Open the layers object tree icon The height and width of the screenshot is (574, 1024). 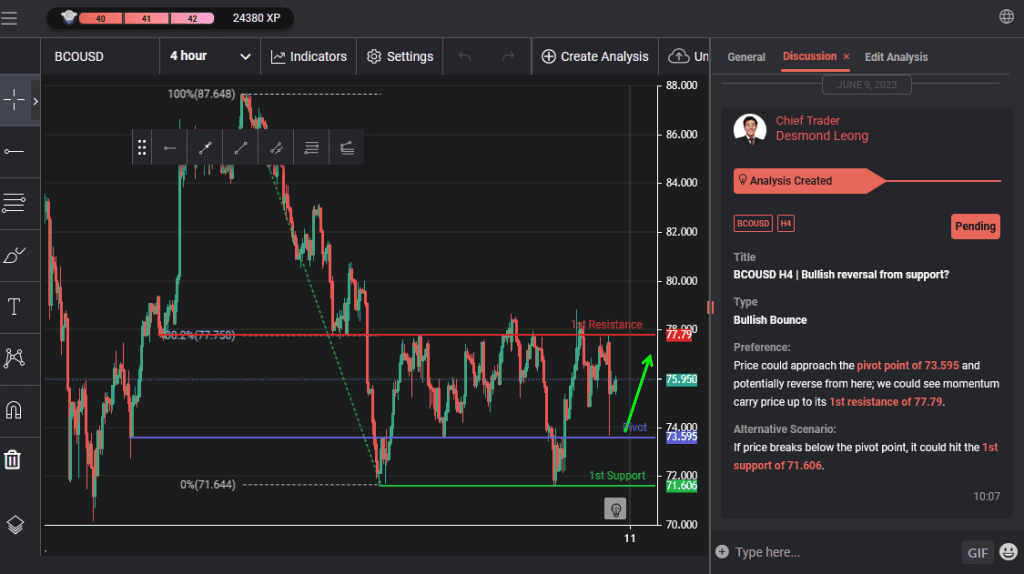[15, 524]
